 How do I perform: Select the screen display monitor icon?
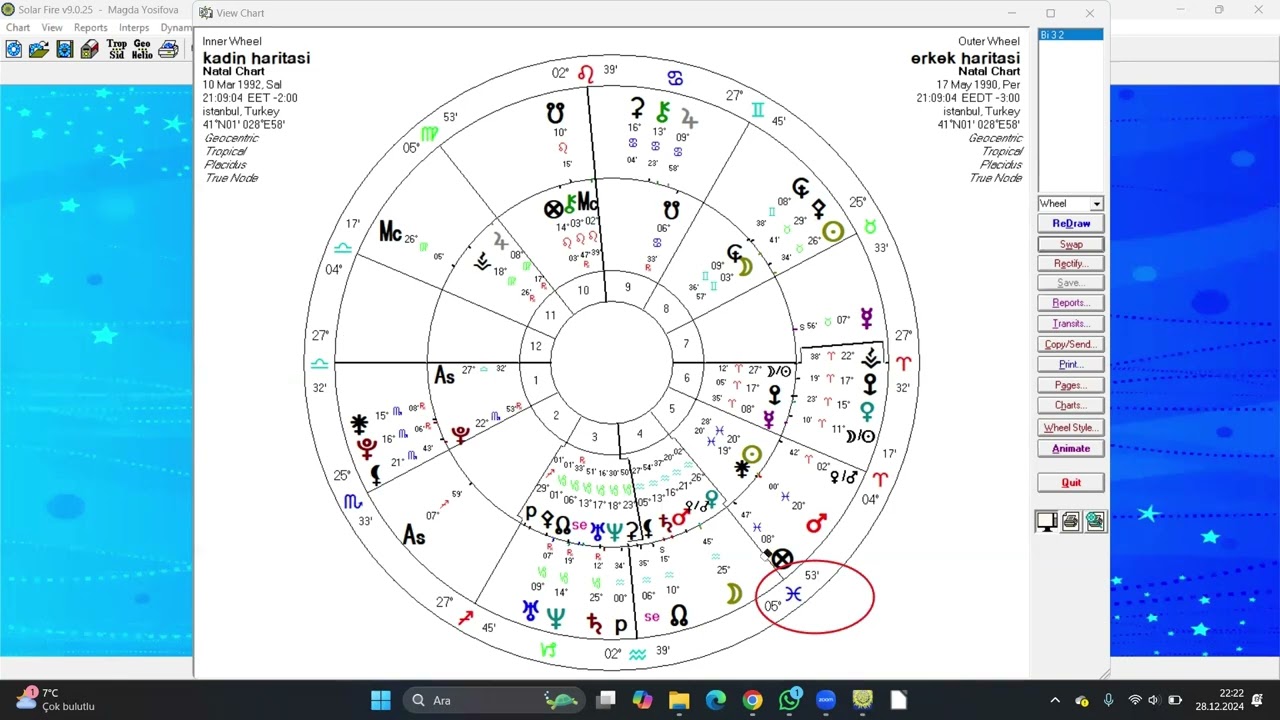click(x=1047, y=521)
